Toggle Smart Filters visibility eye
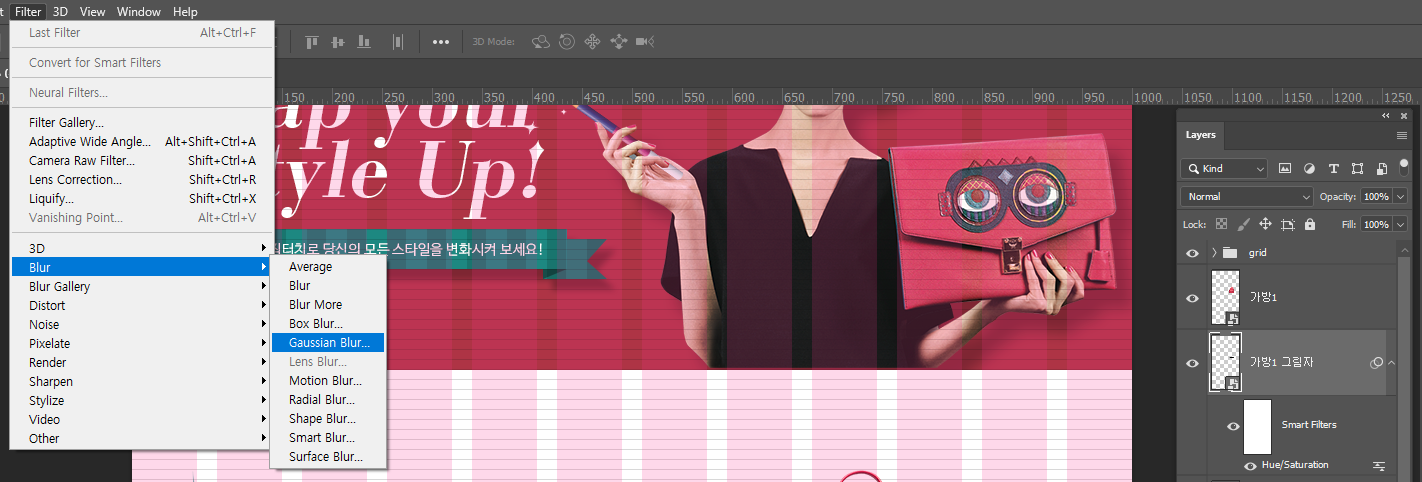This screenshot has height=482, width=1422. 1234,425
